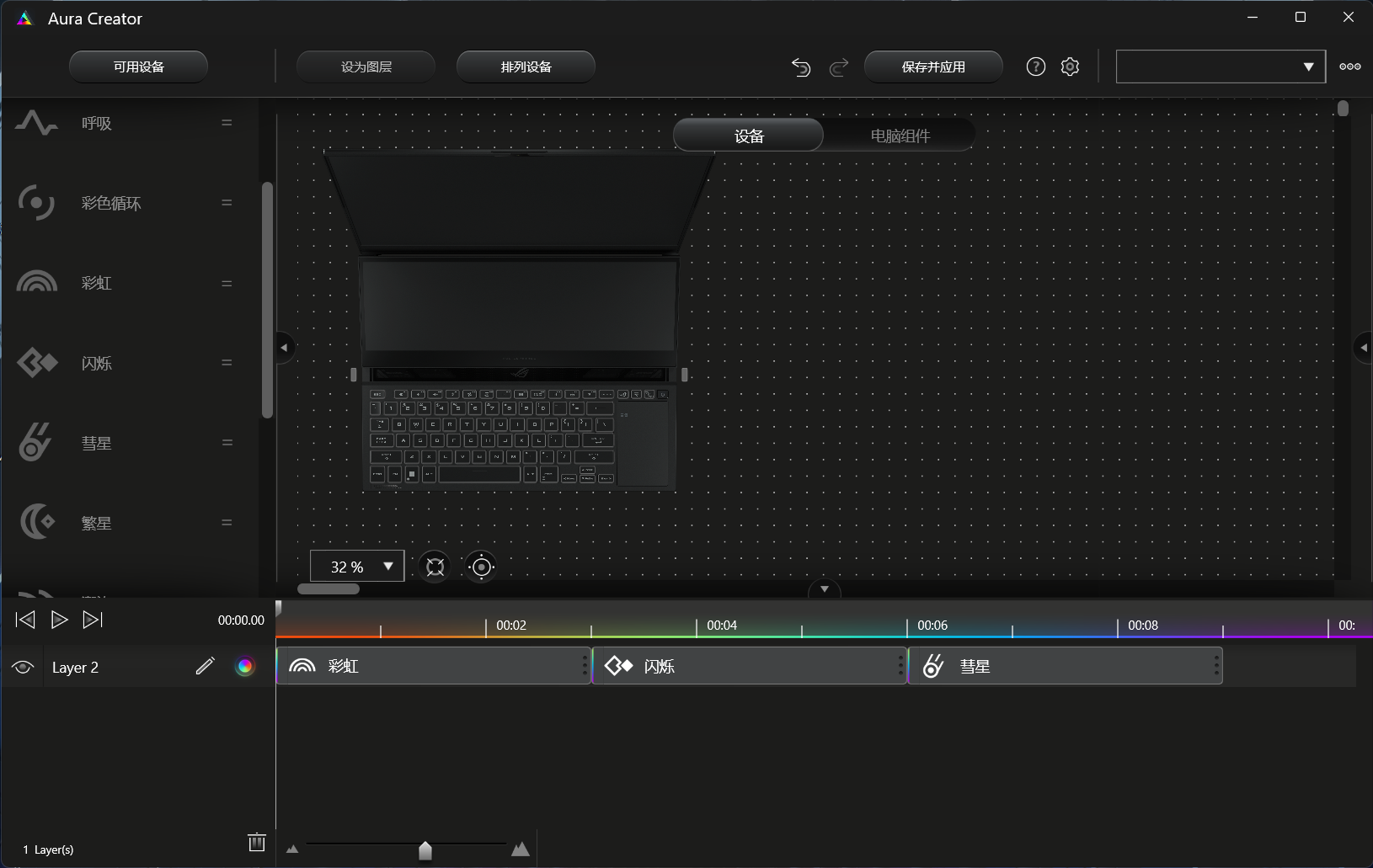Jump to timeline end
The height and width of the screenshot is (868, 1373).
coord(93,620)
